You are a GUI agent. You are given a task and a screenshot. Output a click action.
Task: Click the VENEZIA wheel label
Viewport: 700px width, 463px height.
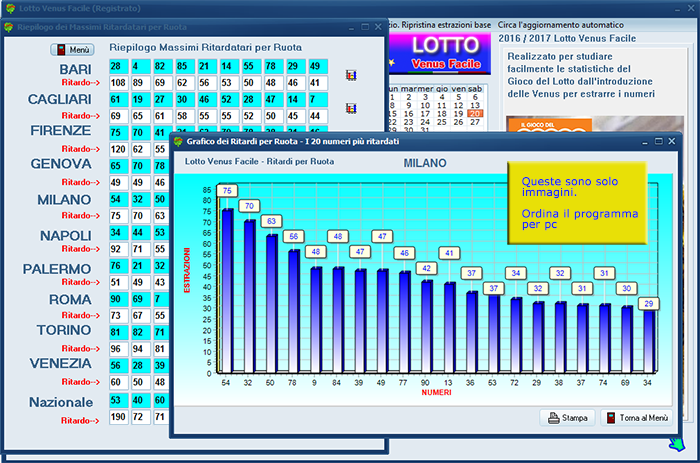(x=61, y=363)
